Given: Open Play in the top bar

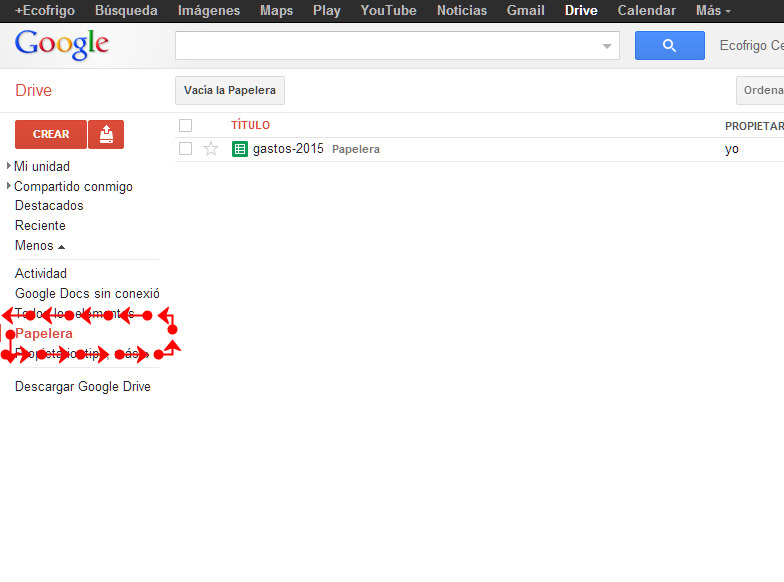Looking at the screenshot, I should [x=326, y=10].
